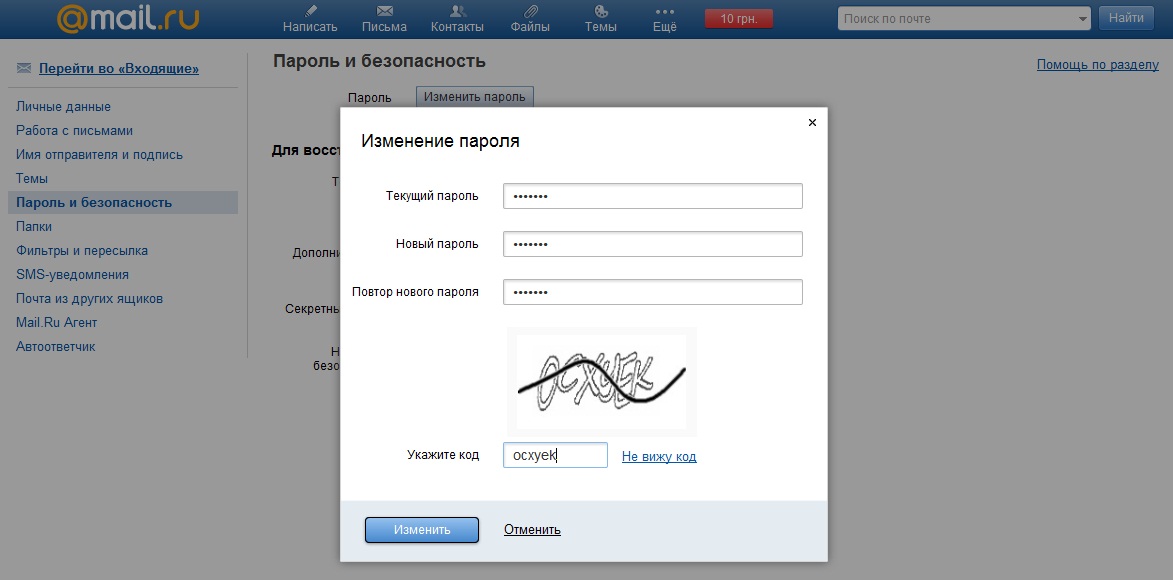The width and height of the screenshot is (1173, 580).
Task: Open Работа с письмами section
Action: (x=75, y=130)
